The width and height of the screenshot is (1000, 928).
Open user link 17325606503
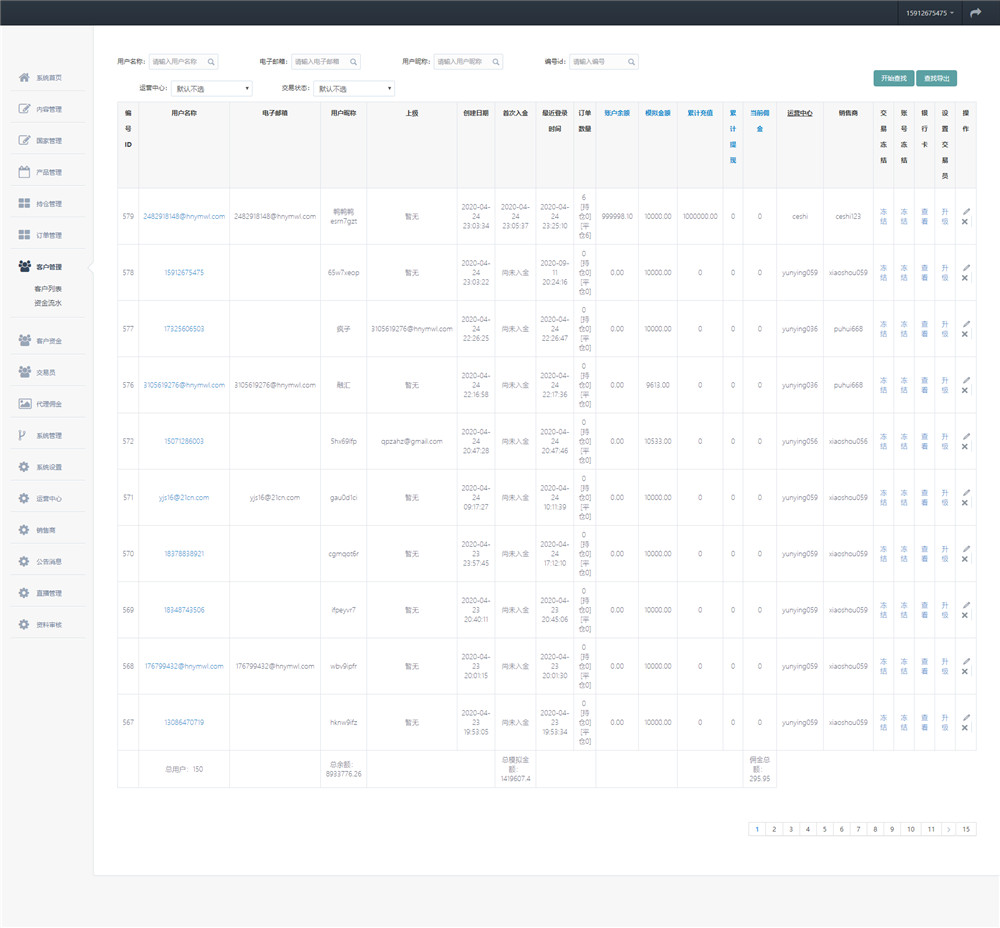184,329
